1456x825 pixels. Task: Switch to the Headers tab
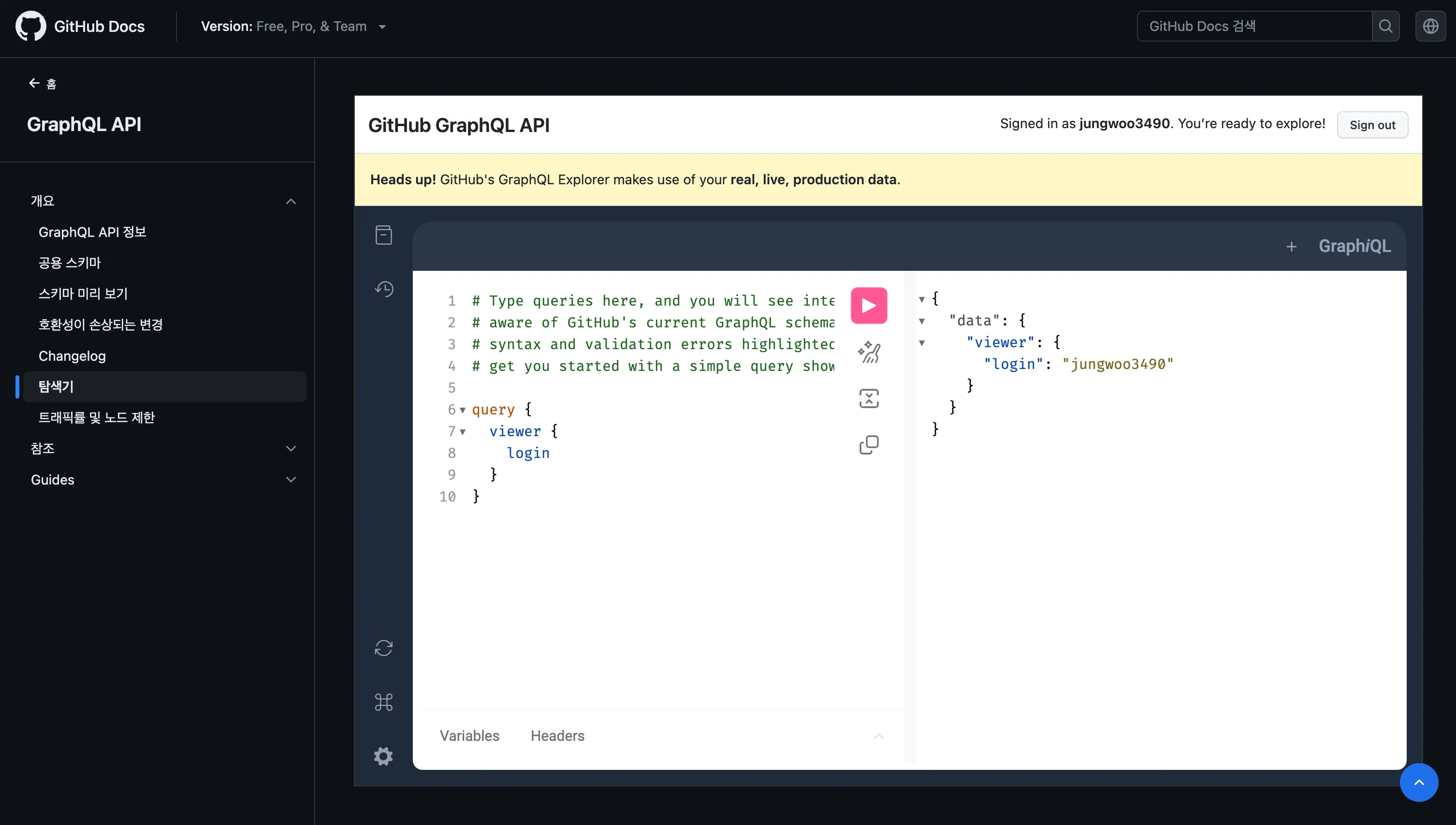(557, 736)
